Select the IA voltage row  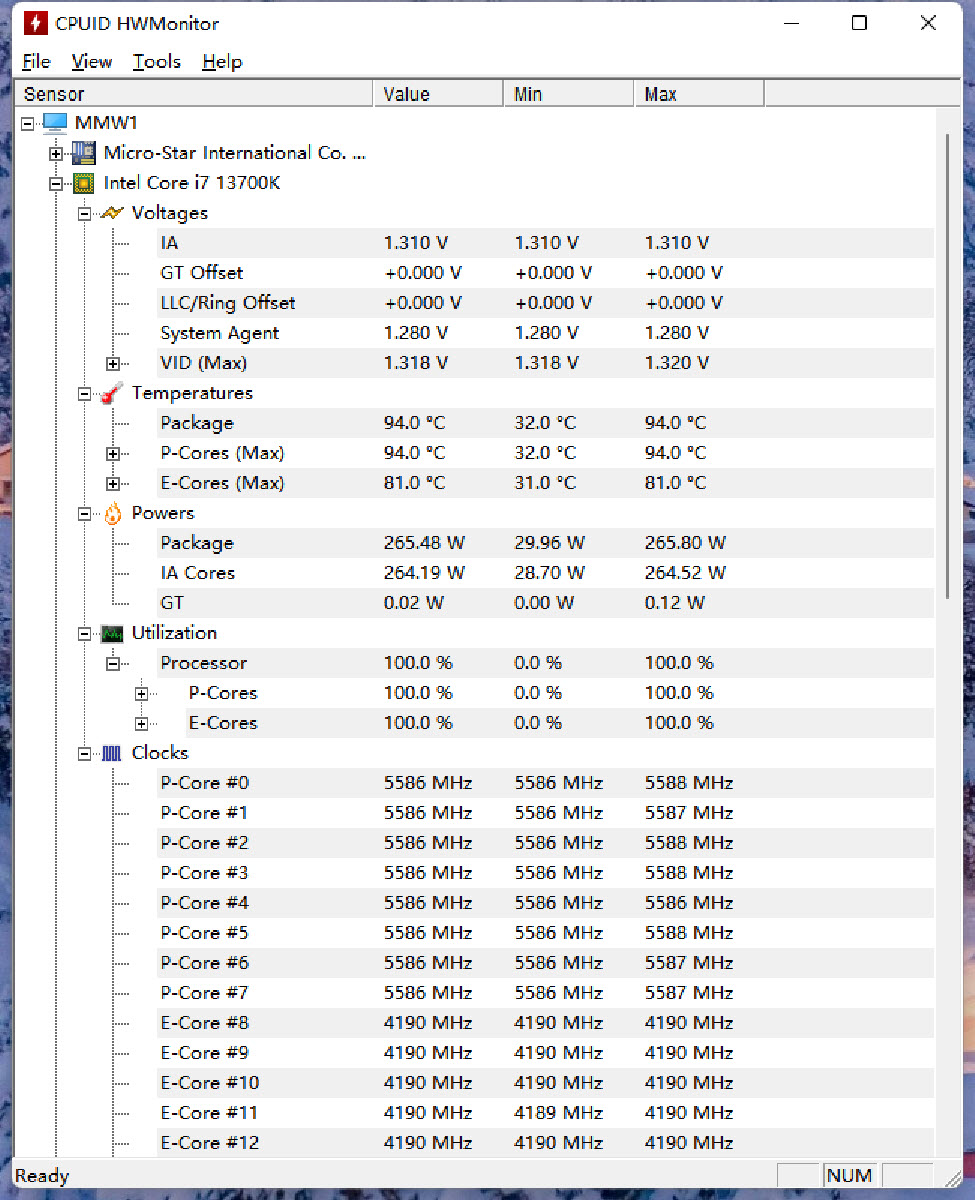545,243
